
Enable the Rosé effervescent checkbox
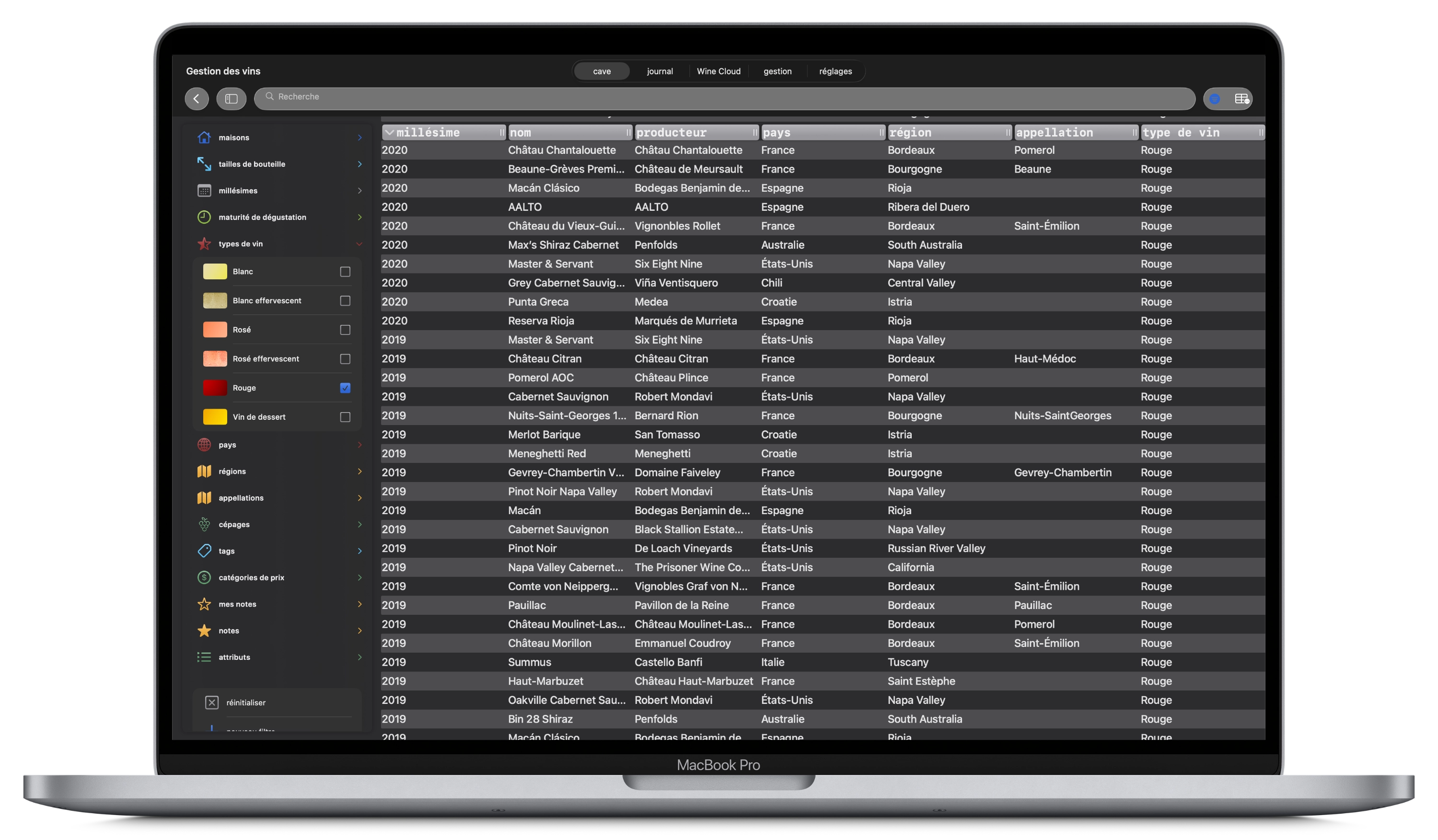pos(345,359)
